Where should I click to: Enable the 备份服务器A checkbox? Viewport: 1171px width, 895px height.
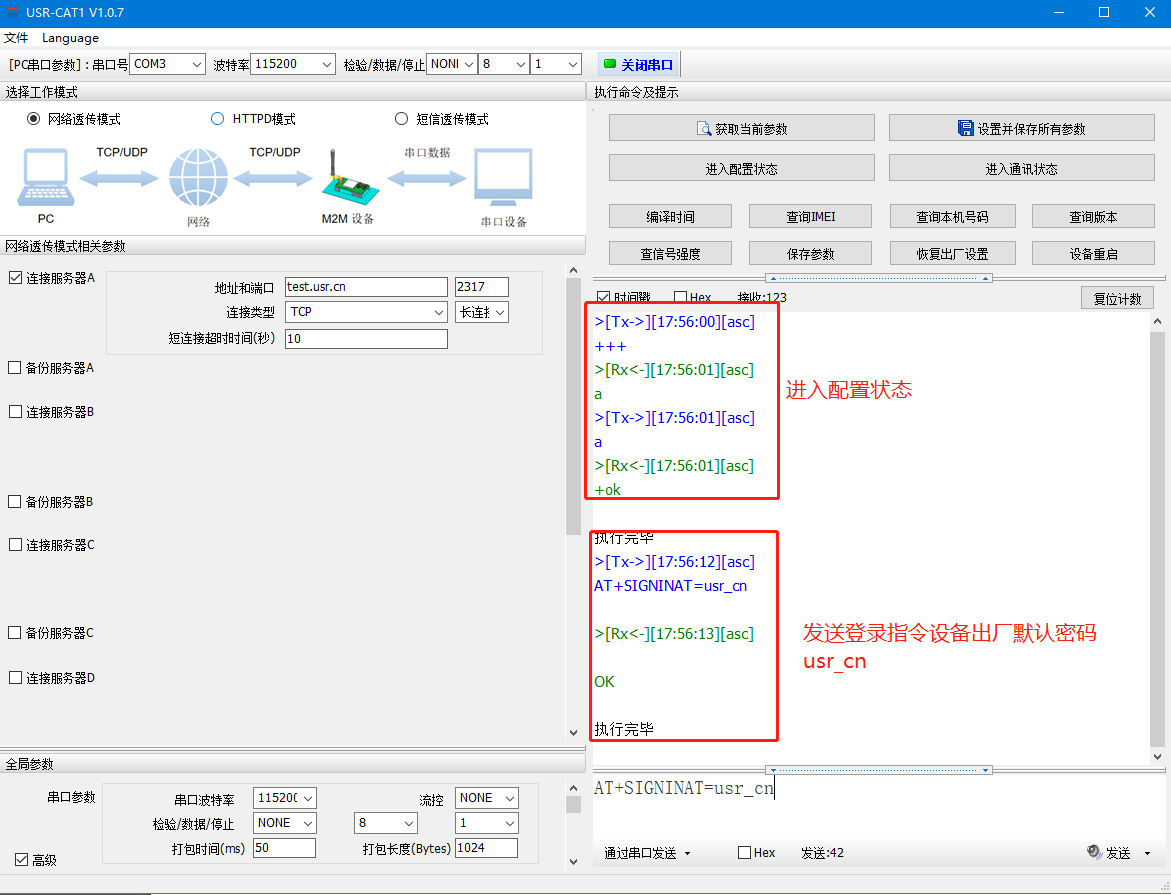click(15, 368)
